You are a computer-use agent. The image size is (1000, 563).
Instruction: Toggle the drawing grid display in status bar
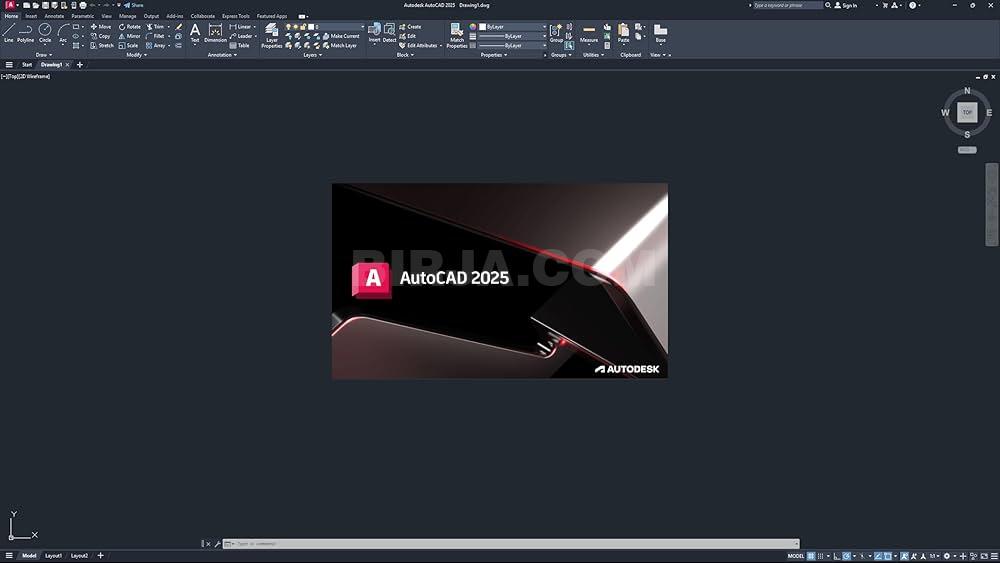tap(811, 555)
